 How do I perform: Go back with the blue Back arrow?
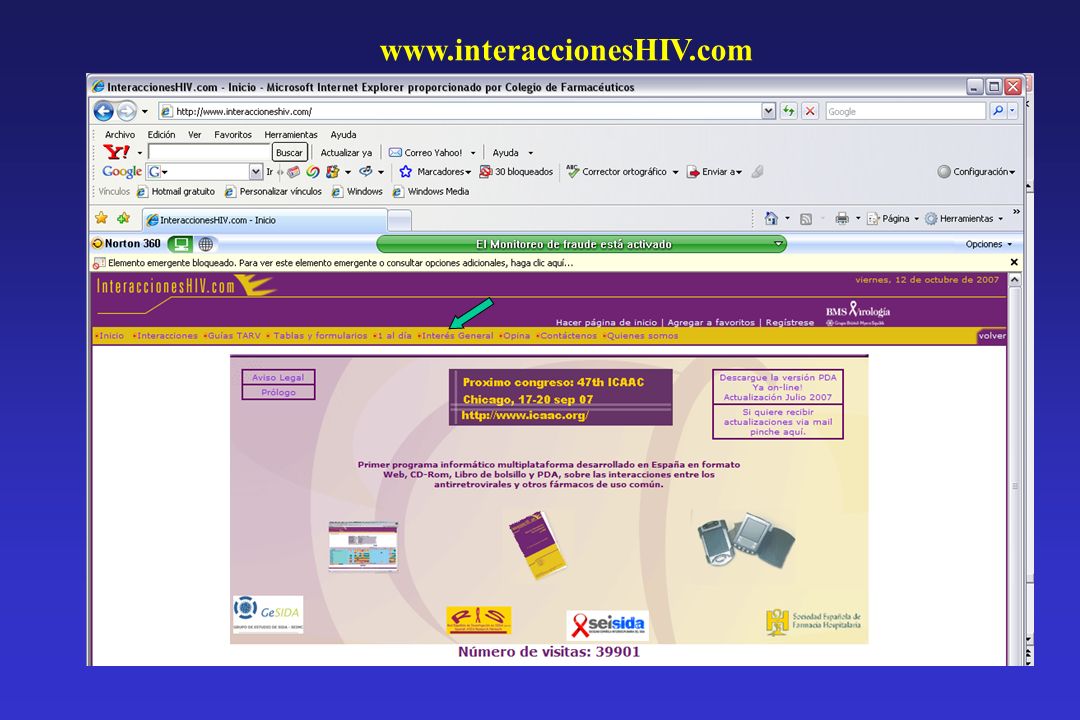click(x=103, y=111)
